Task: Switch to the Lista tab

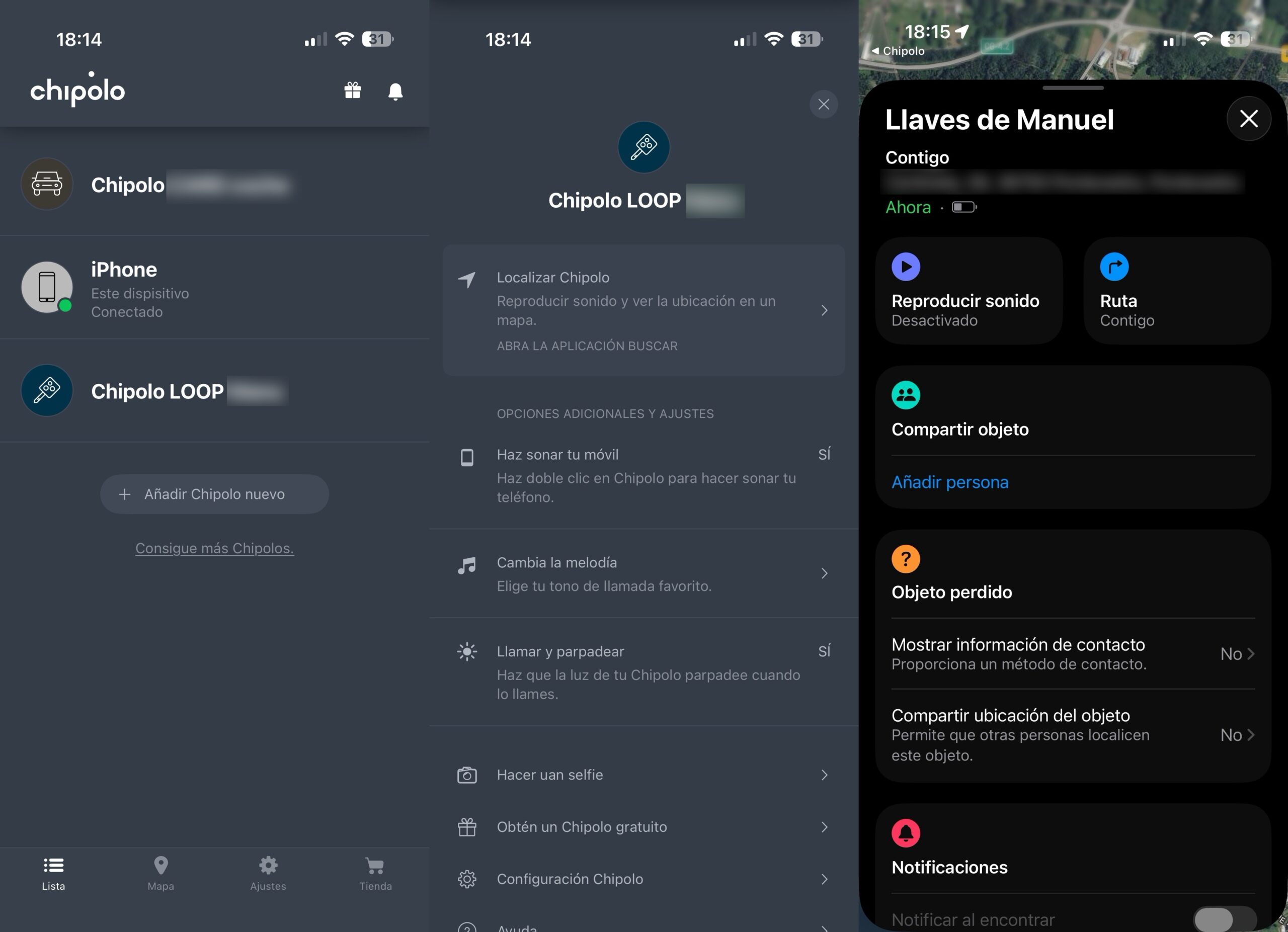Action: click(53, 874)
